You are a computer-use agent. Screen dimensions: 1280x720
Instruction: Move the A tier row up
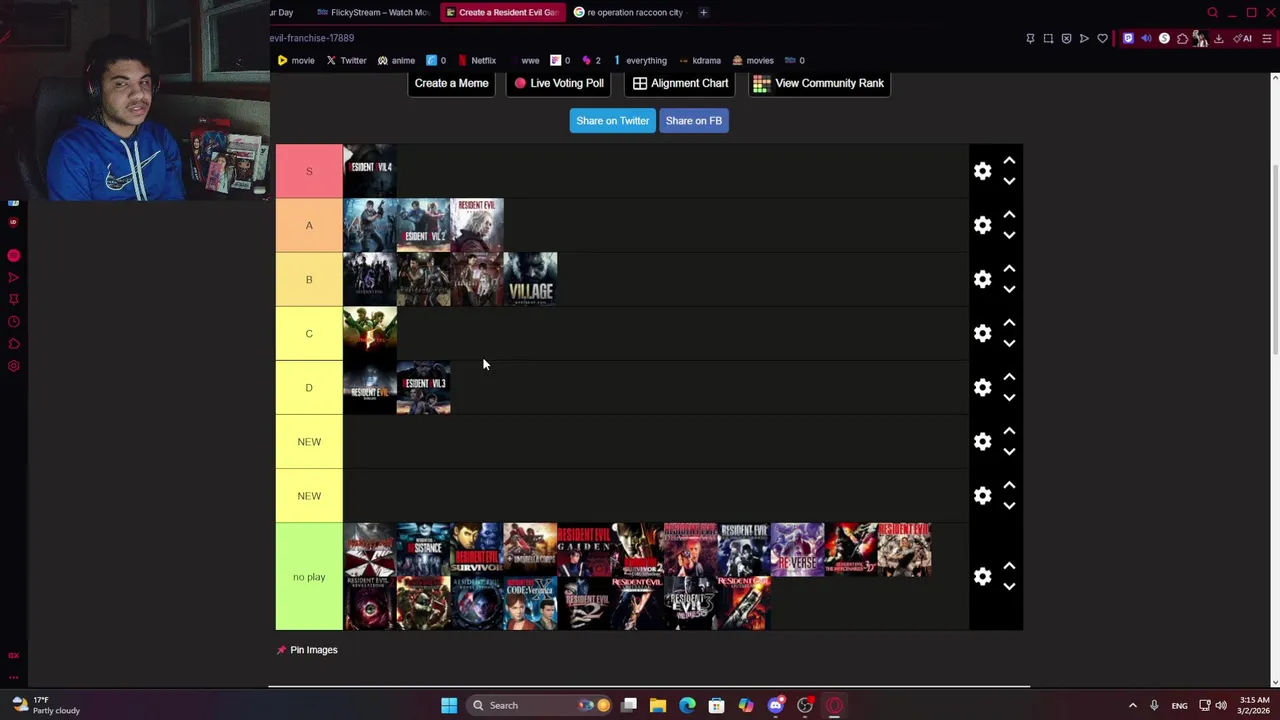[x=1009, y=215]
